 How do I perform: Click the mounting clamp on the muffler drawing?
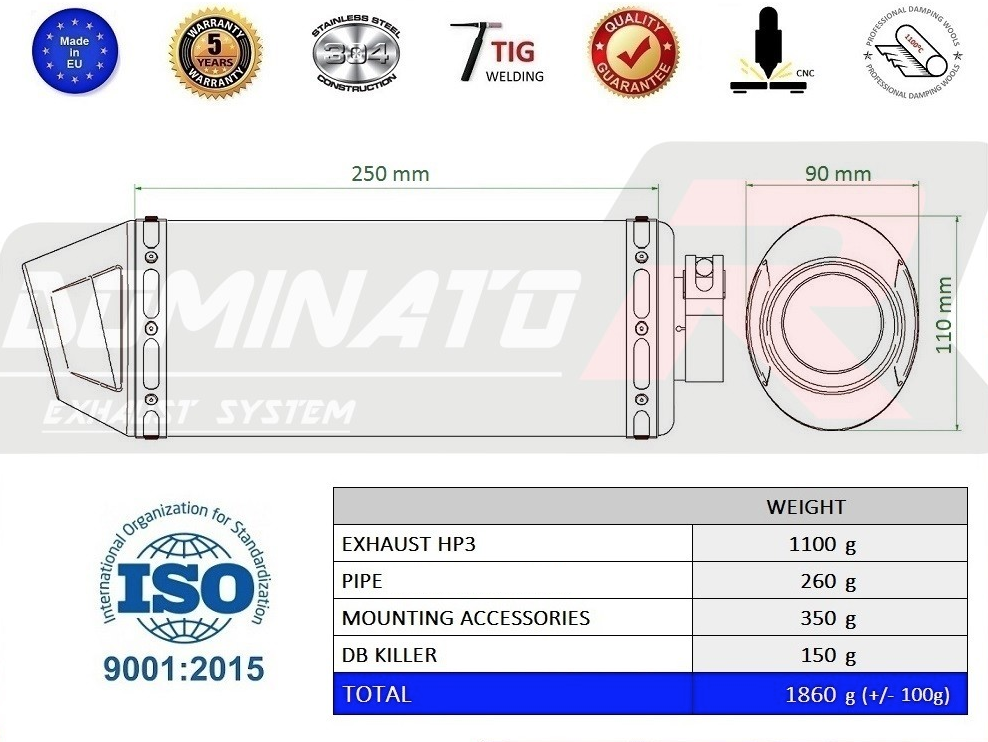tap(703, 316)
